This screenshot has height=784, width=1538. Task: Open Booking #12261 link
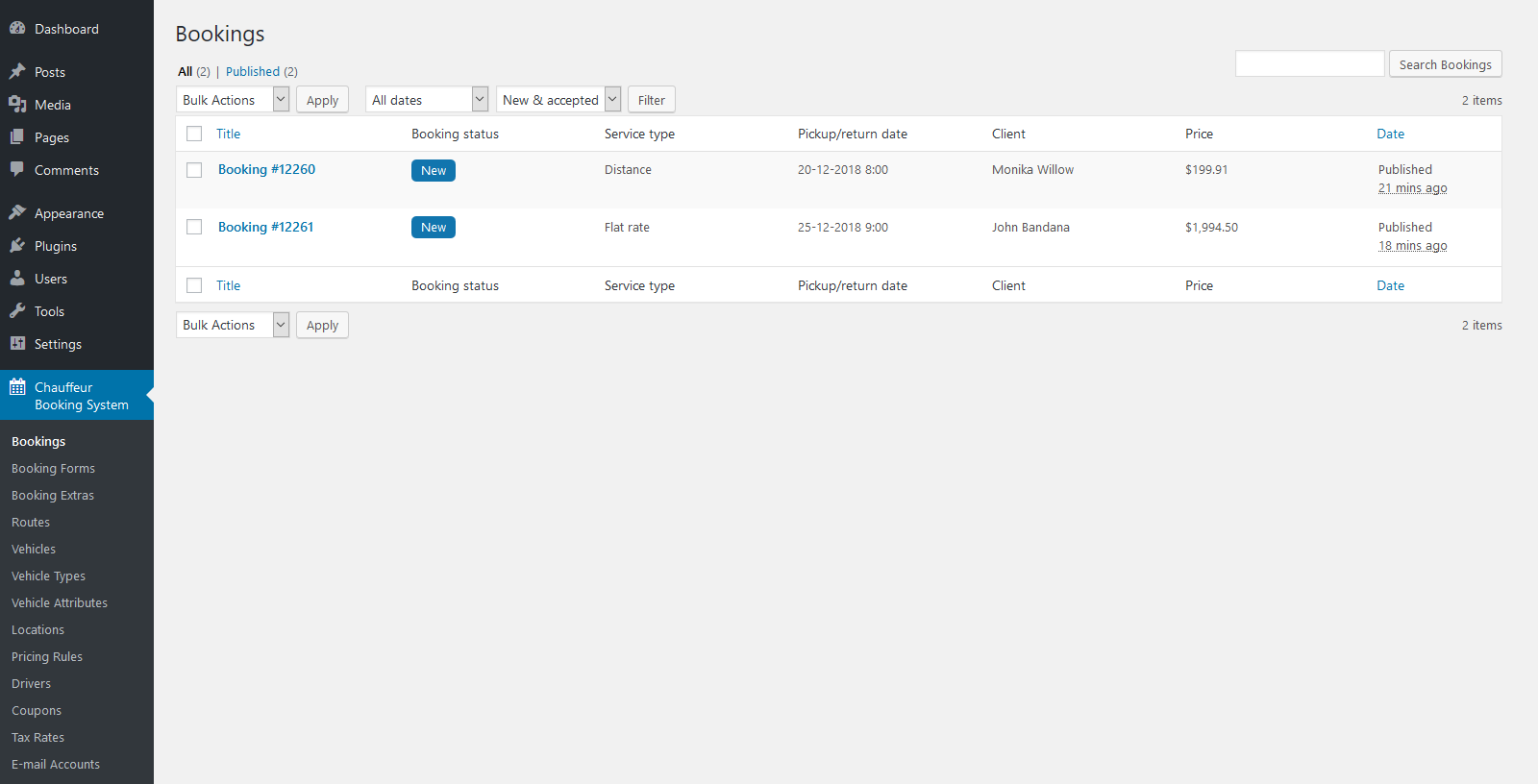265,227
